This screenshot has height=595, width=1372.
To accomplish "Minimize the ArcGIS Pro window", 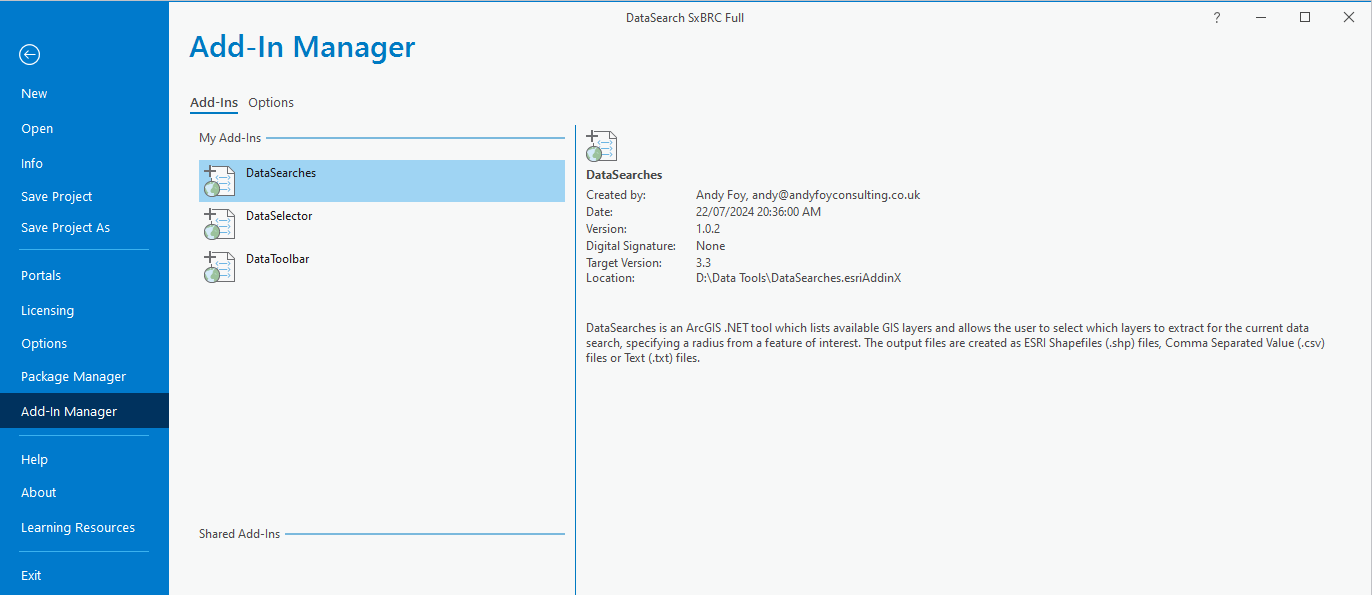I will pyautogui.click(x=1261, y=17).
